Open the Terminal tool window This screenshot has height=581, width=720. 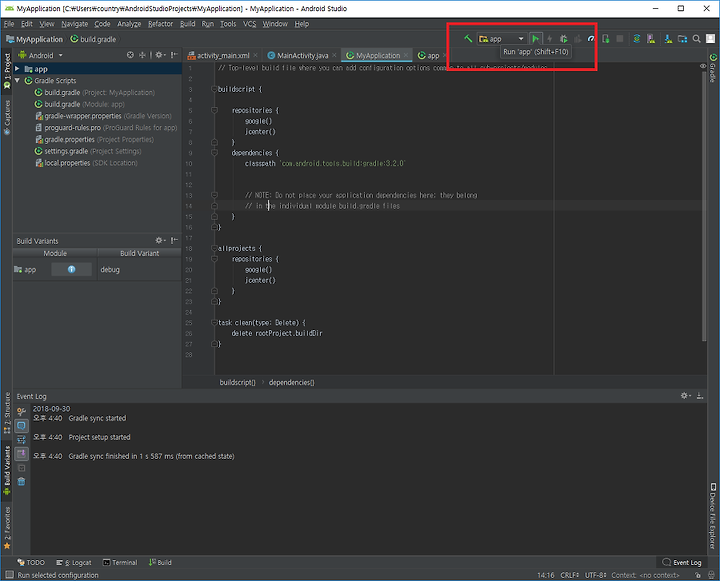click(120, 562)
